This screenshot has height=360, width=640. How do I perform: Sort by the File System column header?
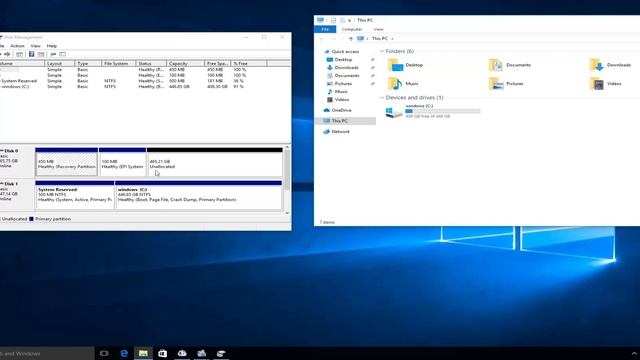coord(119,64)
